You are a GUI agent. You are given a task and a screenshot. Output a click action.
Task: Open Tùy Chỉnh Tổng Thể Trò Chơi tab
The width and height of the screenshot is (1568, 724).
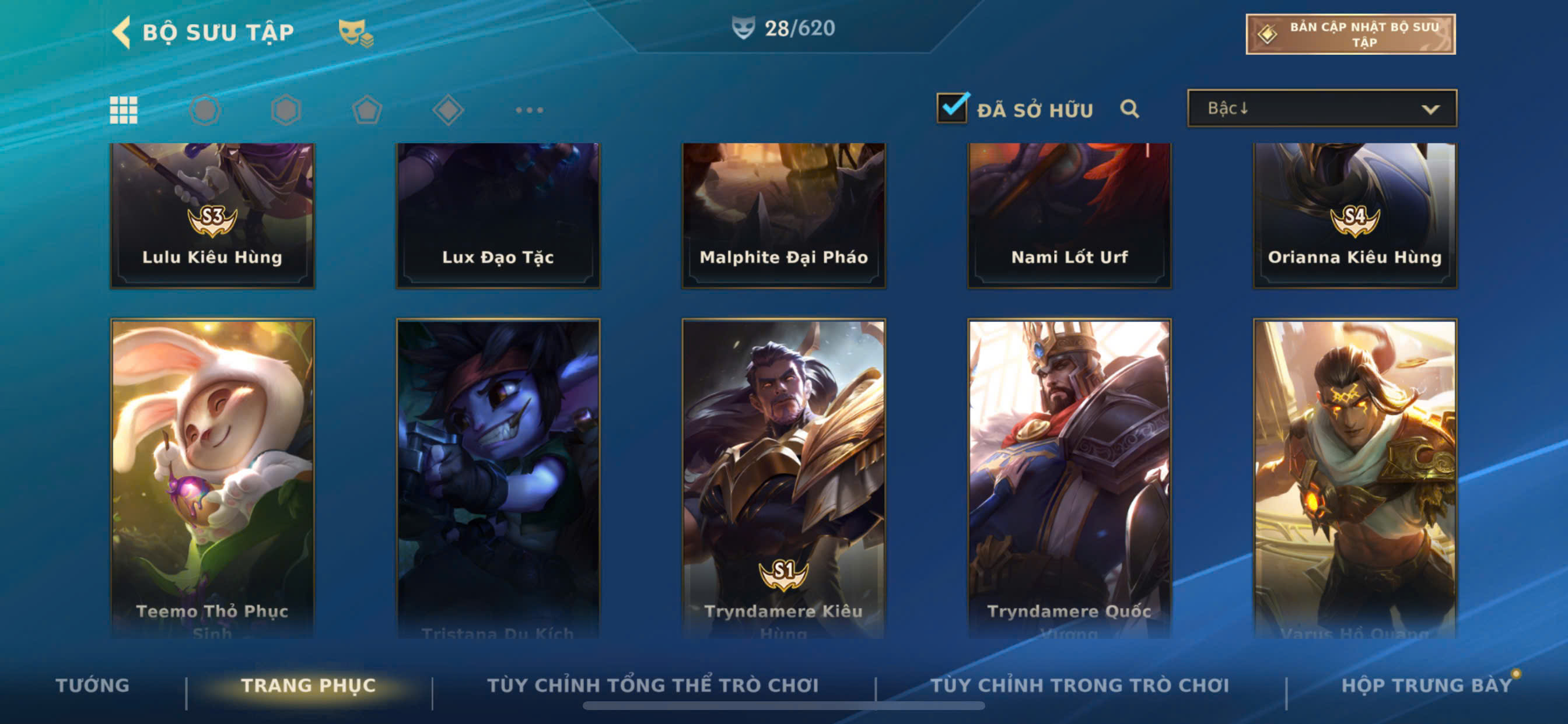(x=653, y=685)
